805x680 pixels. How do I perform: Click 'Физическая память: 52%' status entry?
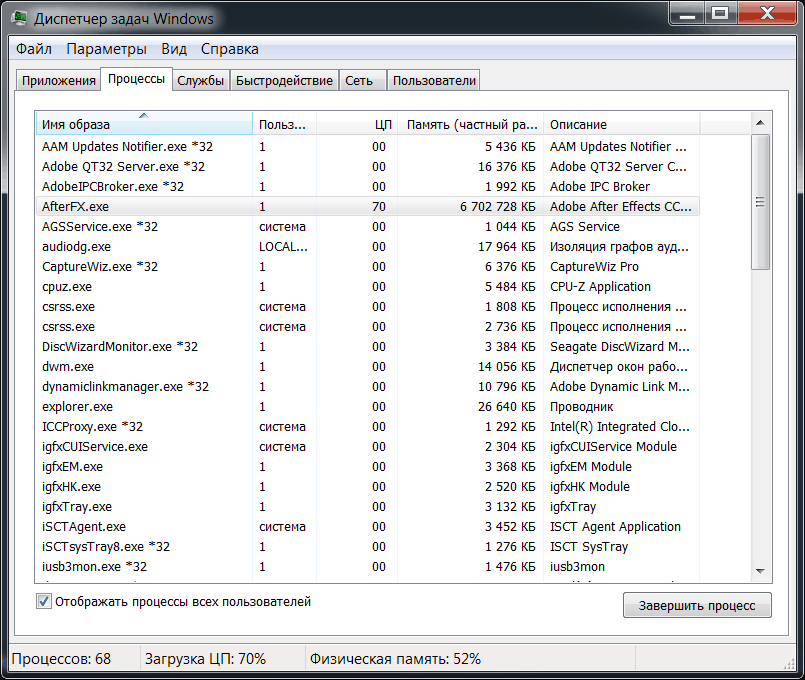point(395,658)
